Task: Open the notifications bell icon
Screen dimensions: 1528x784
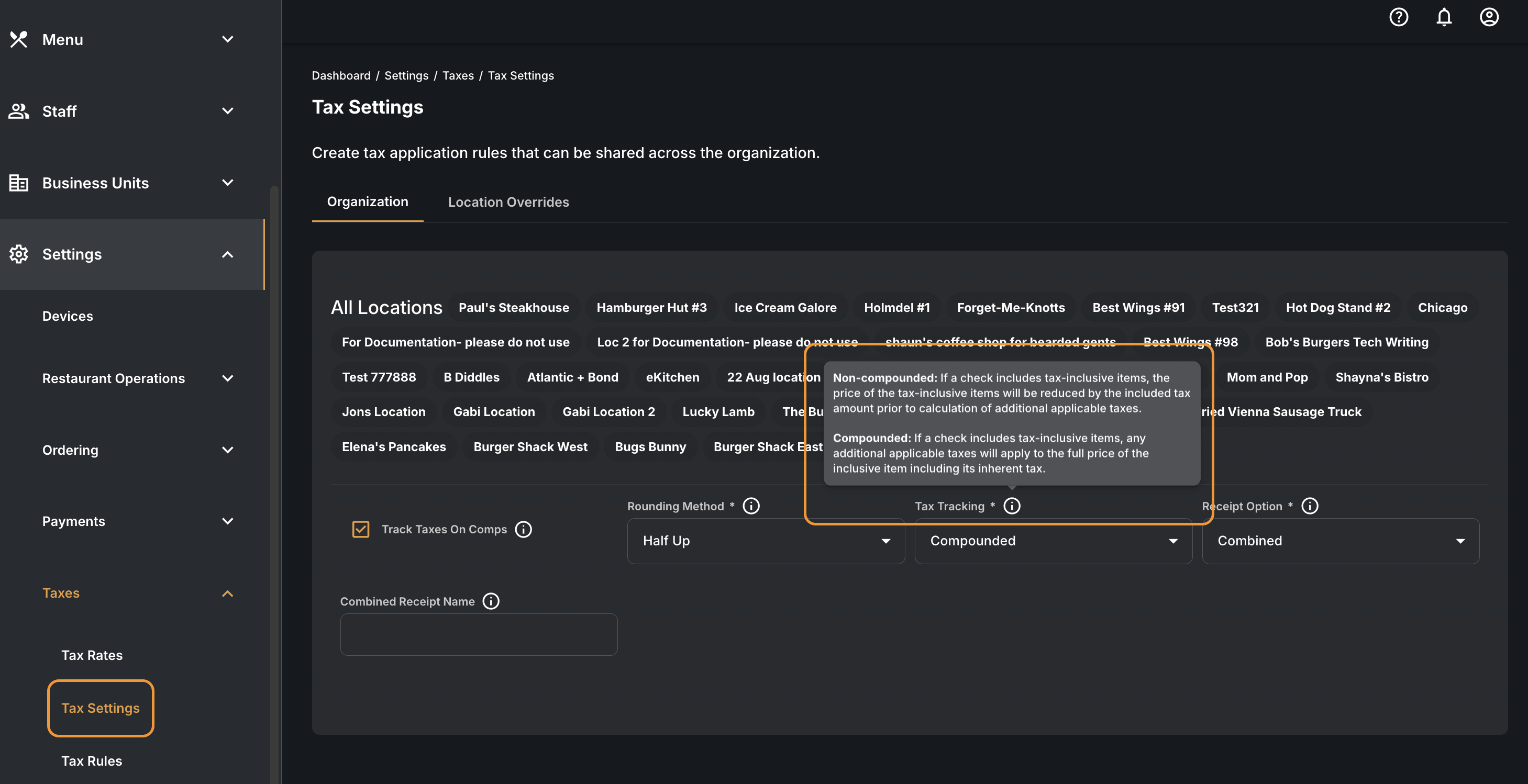Action: [1444, 17]
